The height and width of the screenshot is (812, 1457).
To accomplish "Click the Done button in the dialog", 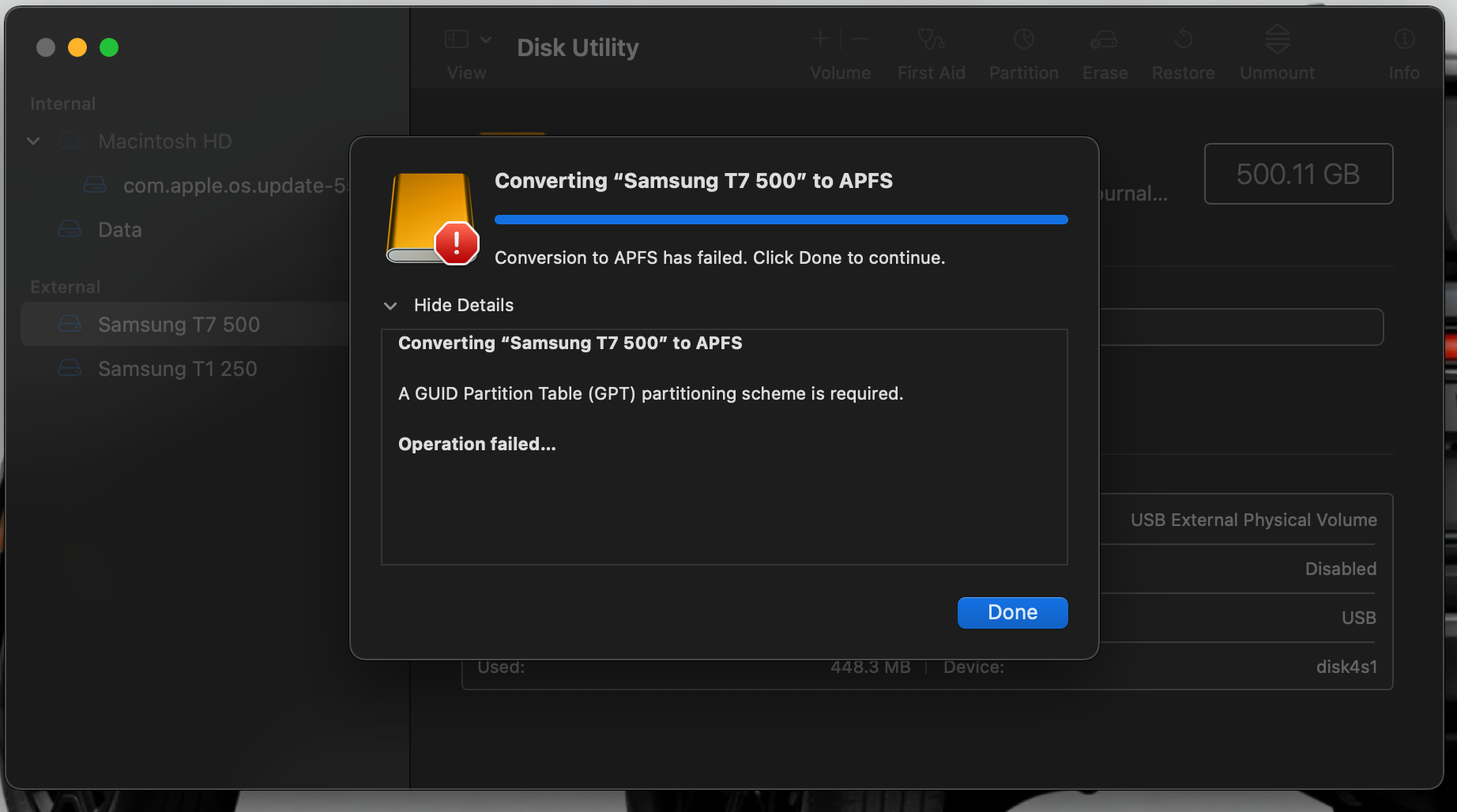I will [1012, 612].
